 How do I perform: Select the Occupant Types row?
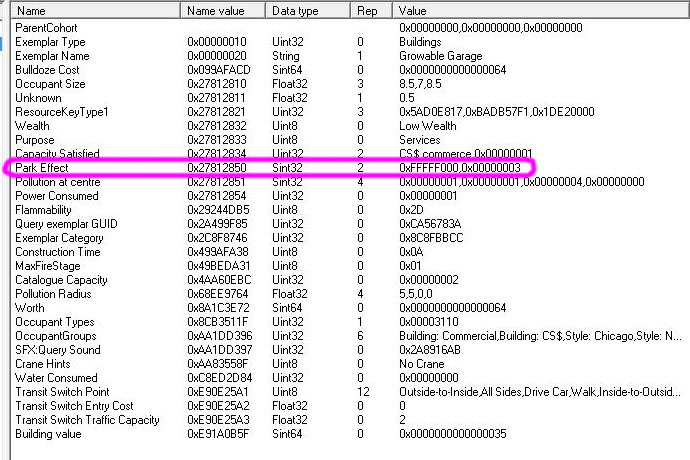pos(350,322)
